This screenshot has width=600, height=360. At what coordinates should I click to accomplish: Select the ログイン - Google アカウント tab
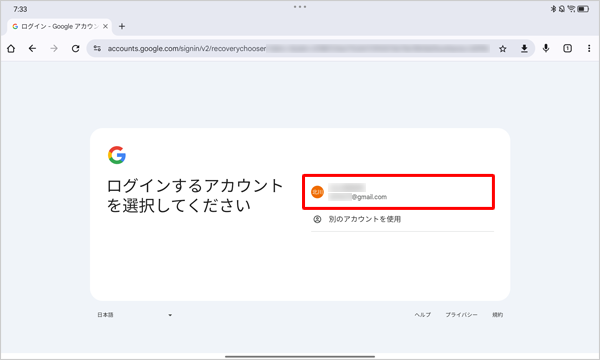pos(60,26)
